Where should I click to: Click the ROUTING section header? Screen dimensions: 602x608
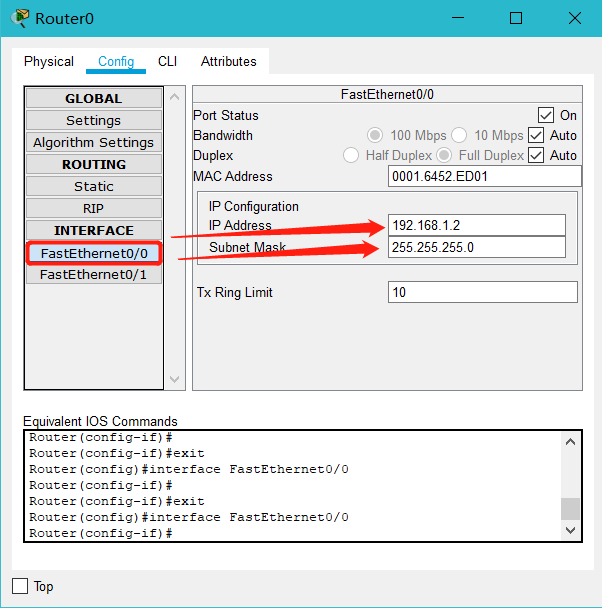click(x=94, y=164)
